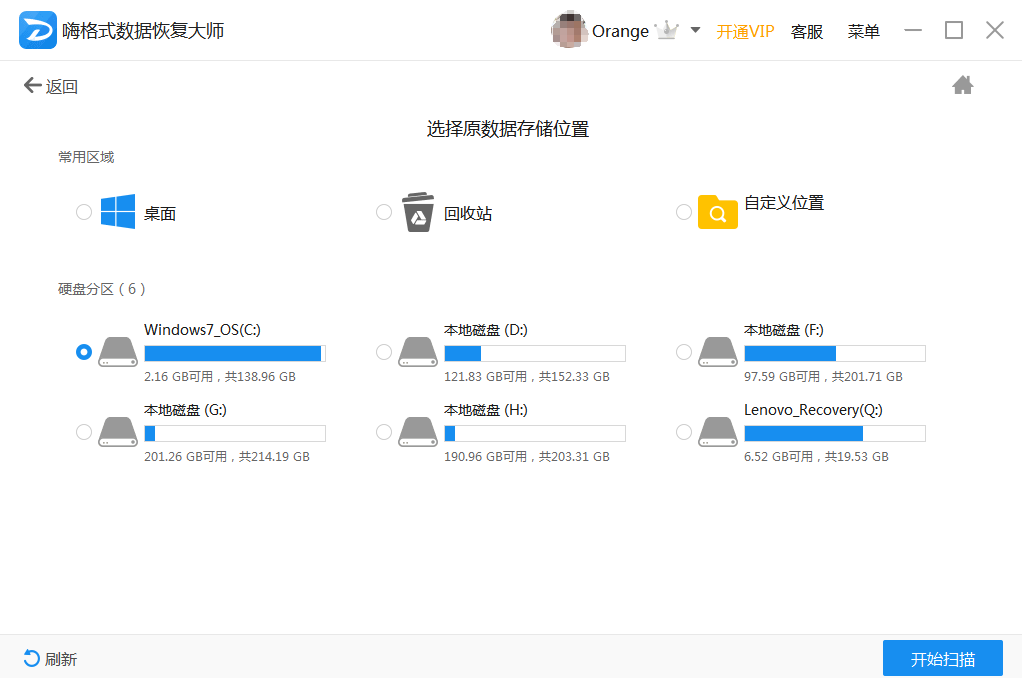Click the recycle bin icon
This screenshot has height=678, width=1022.
(x=418, y=212)
